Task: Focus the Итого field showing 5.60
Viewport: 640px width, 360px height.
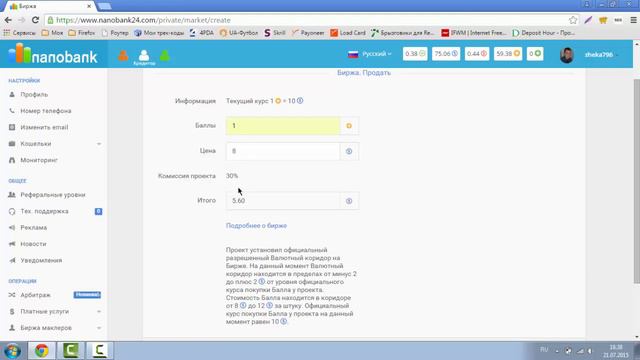Action: (x=283, y=201)
